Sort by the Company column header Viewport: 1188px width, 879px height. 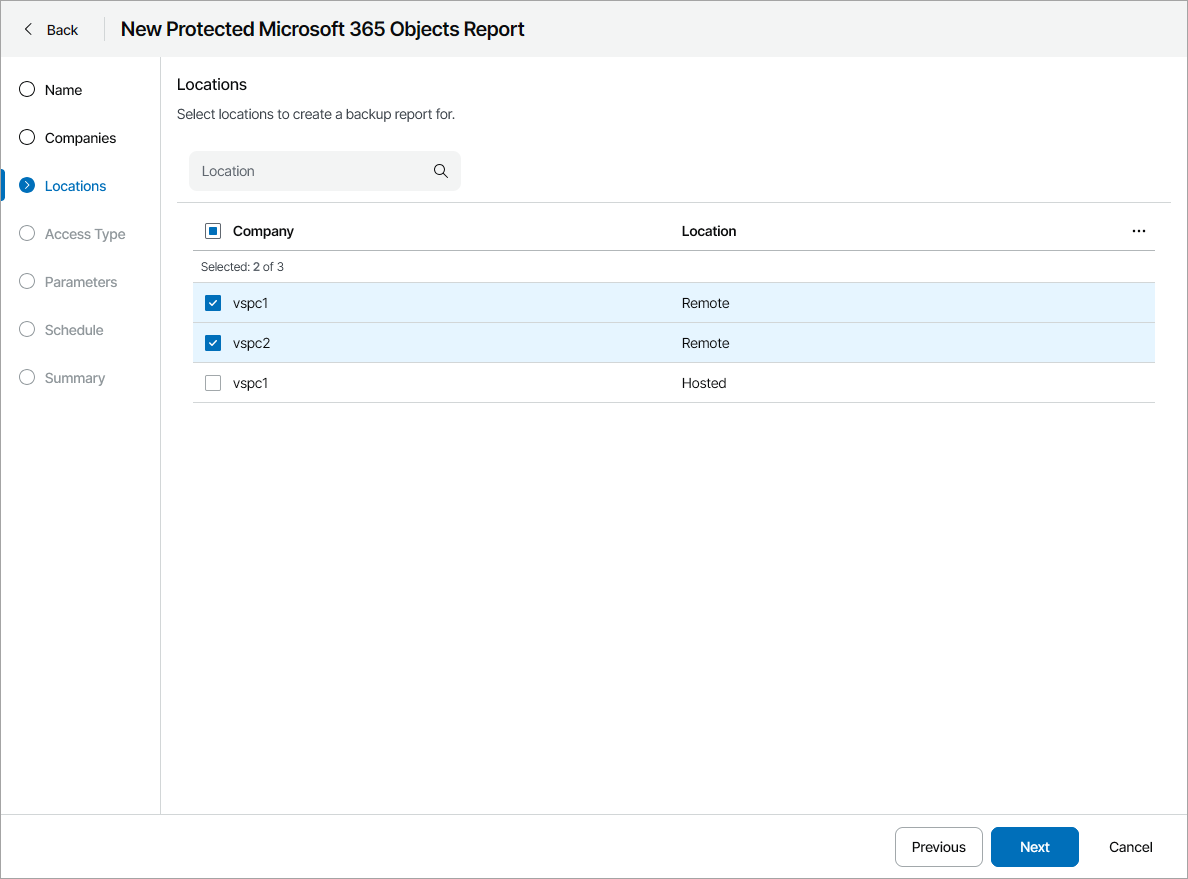[263, 231]
